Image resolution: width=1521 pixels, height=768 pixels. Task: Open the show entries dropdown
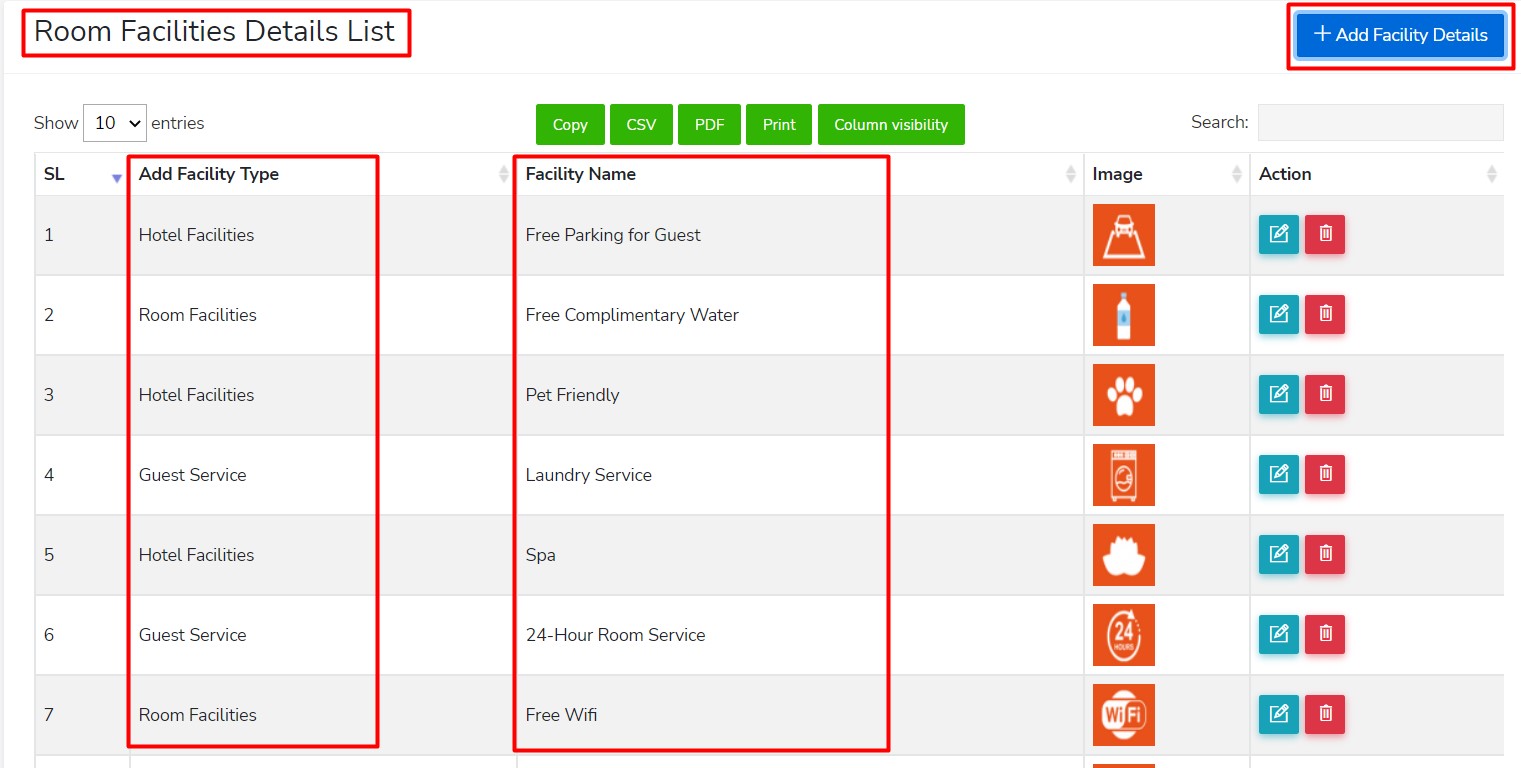115,123
